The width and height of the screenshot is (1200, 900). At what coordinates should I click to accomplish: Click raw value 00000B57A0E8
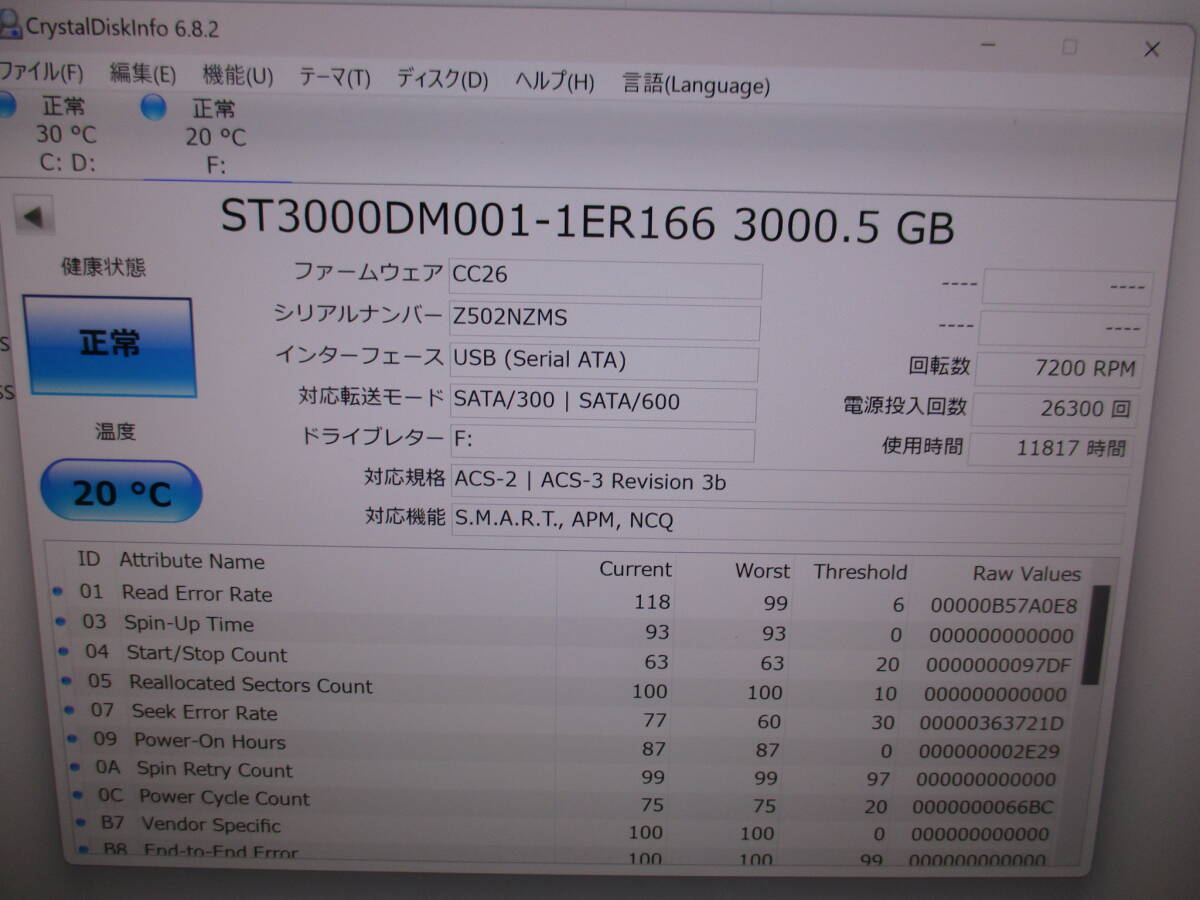pyautogui.click(x=1004, y=606)
